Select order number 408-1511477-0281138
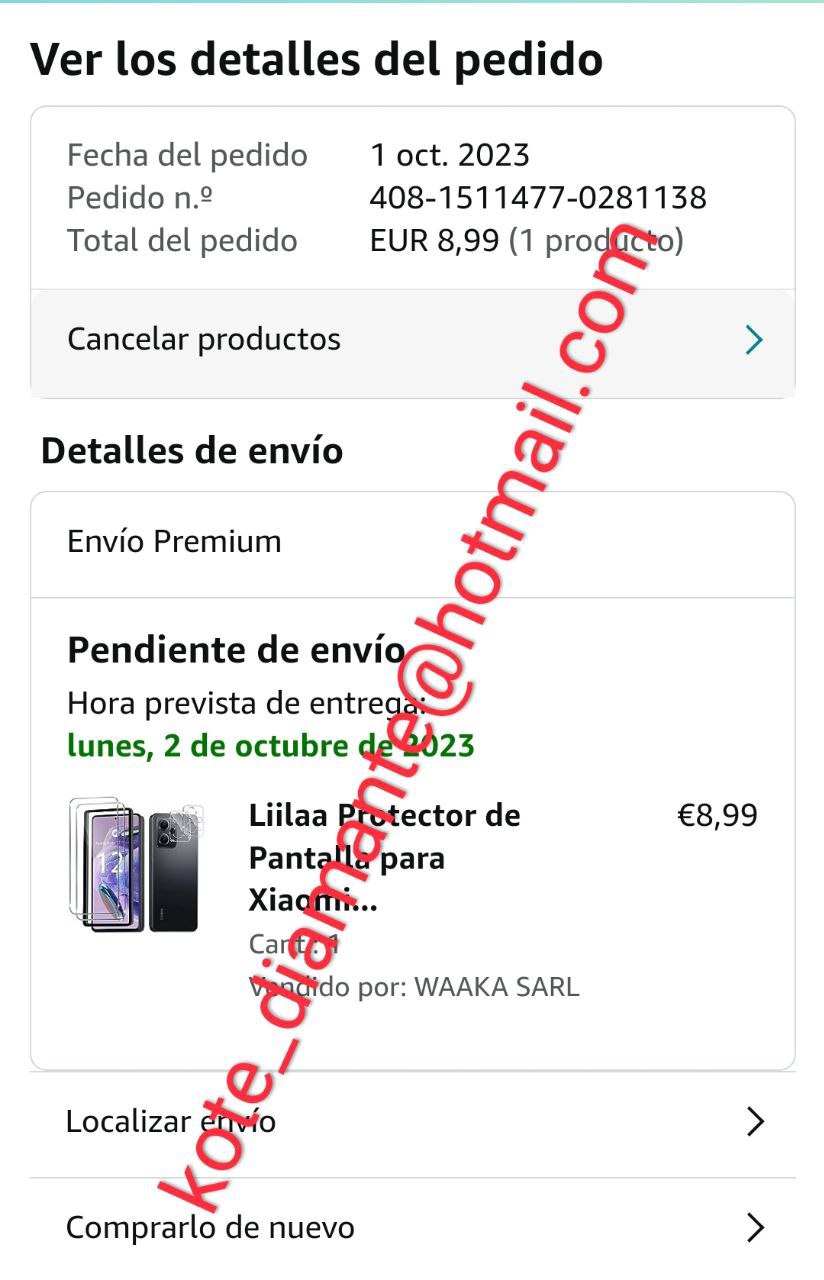The height and width of the screenshot is (1280, 824). [x=538, y=198]
